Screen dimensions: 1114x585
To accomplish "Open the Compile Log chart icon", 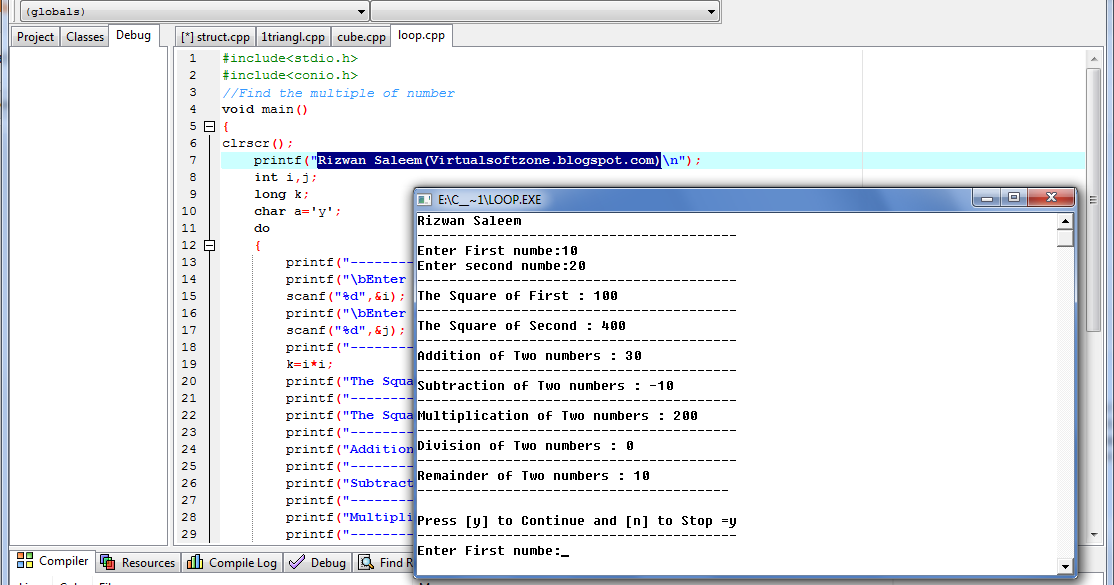I will pos(195,562).
